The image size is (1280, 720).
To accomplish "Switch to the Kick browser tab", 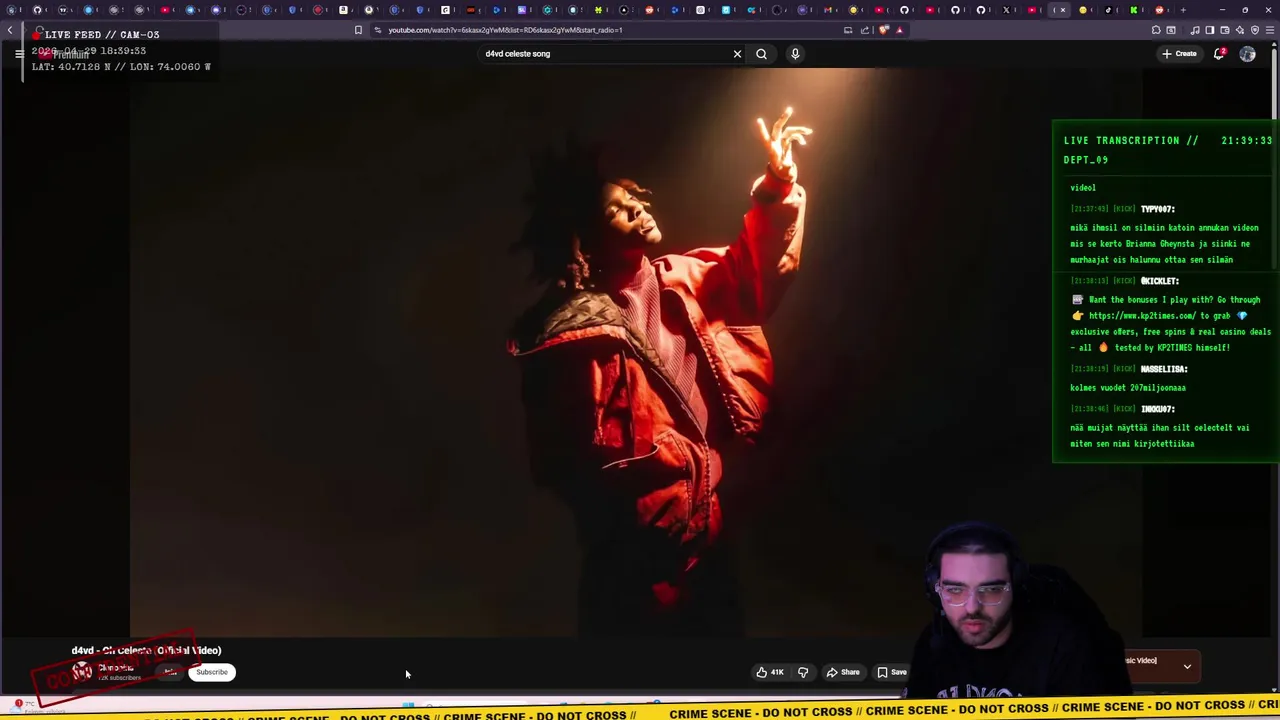I will pos(1134,10).
